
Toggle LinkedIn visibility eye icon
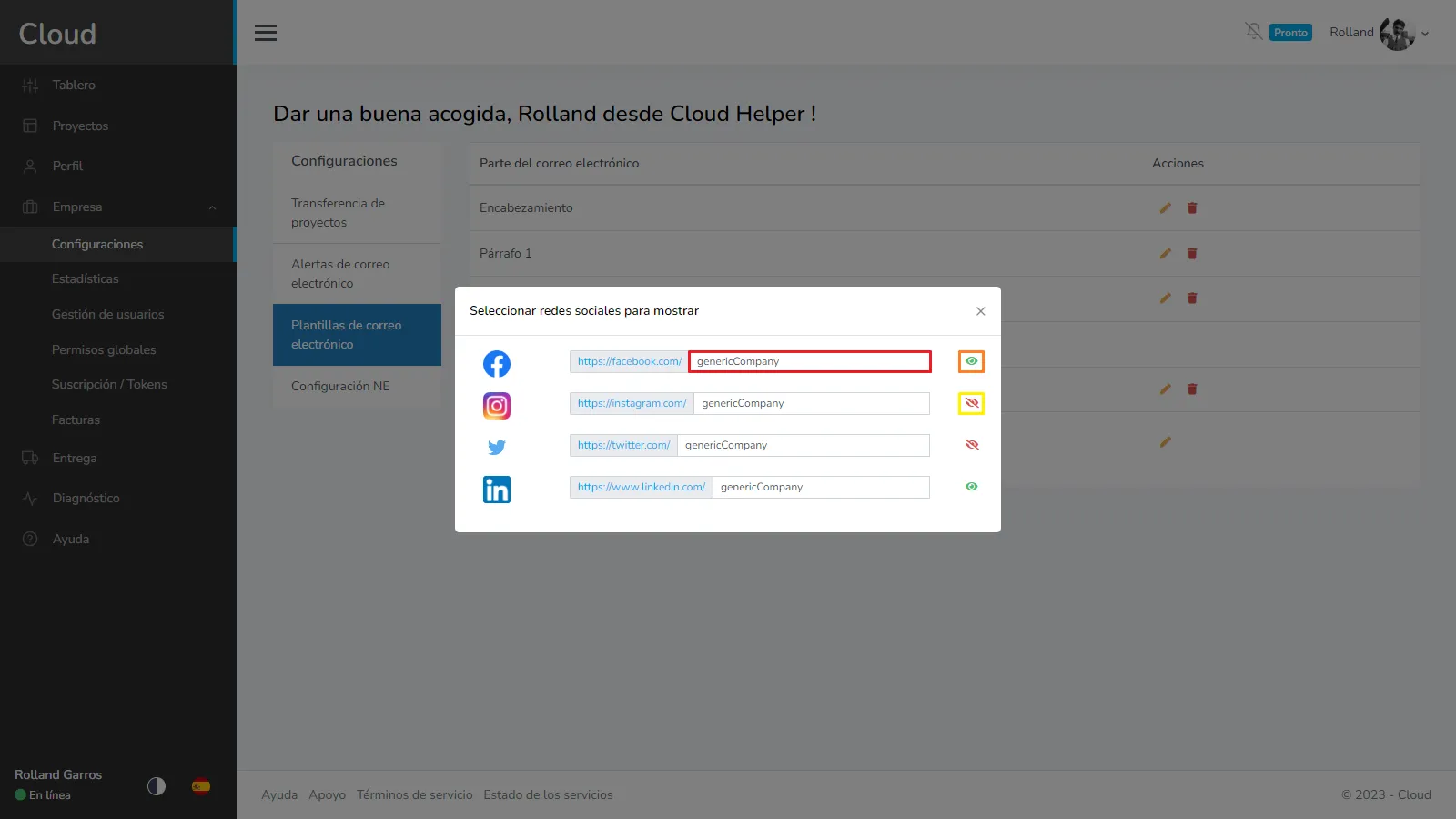click(x=971, y=487)
